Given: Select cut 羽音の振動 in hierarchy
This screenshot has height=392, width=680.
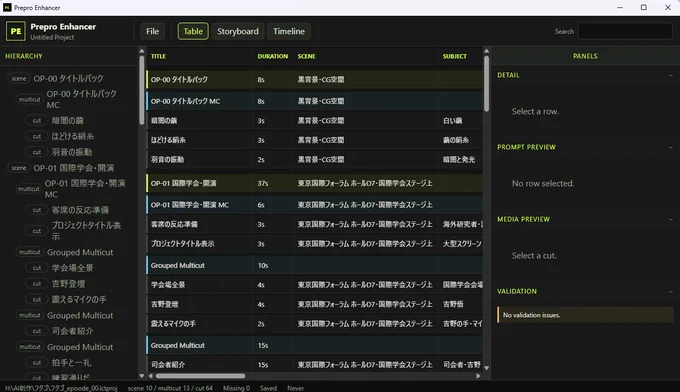Looking at the screenshot, I should tap(72, 152).
